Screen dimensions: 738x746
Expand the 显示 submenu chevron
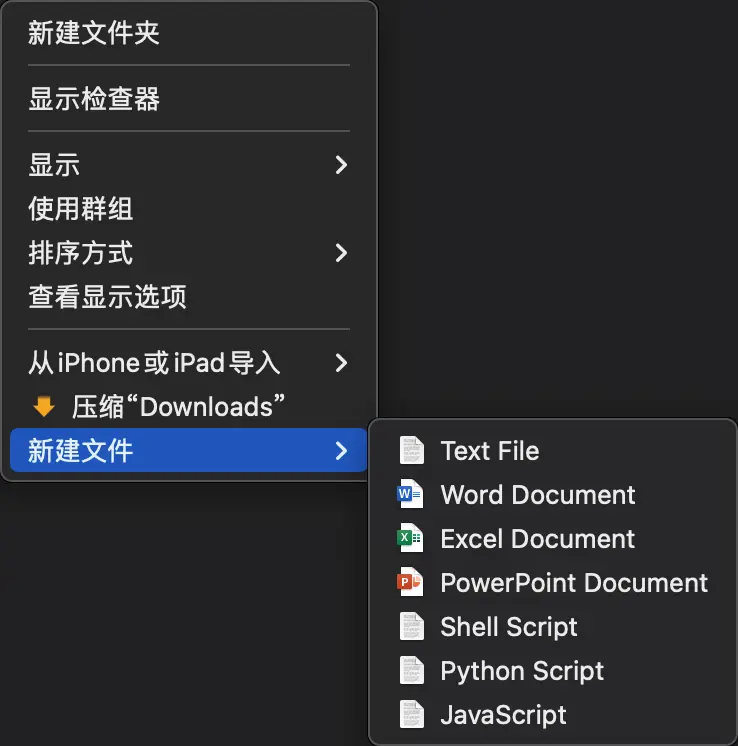pos(341,165)
